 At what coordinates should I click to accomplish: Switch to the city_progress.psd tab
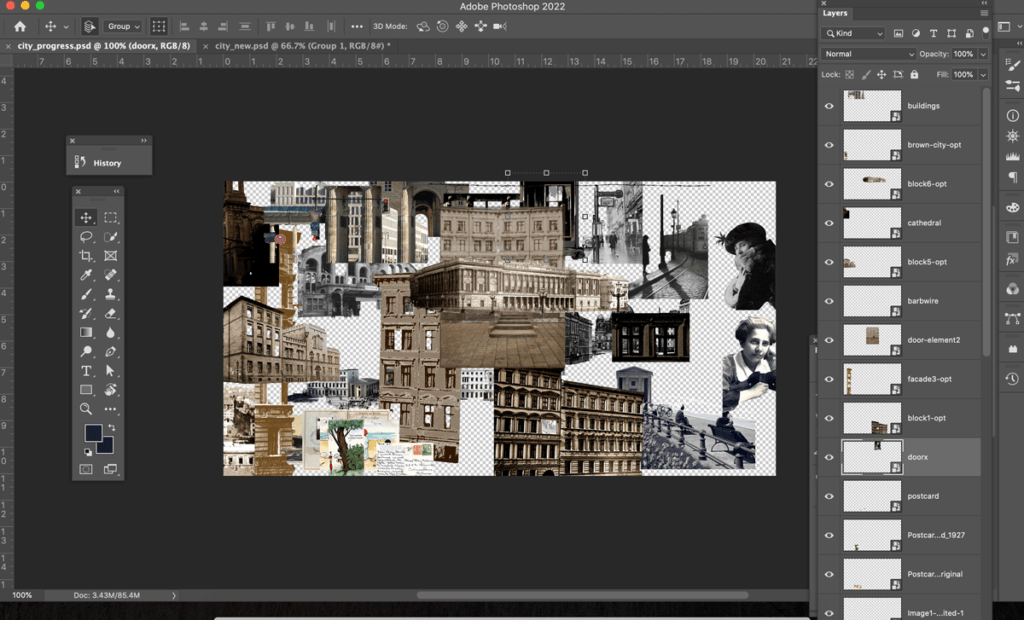pyautogui.click(x=100, y=46)
